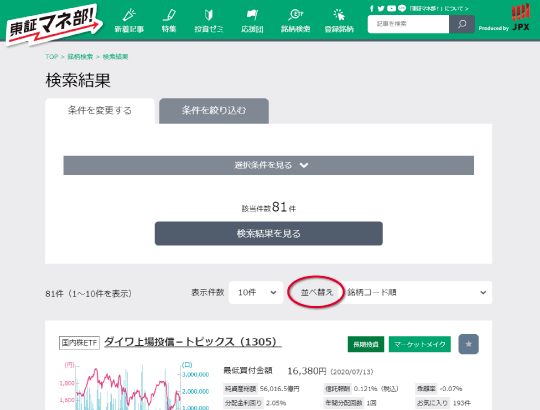This screenshot has height=410, width=540.
Task: Expand the 選択条件を見る bar
Action: pos(269,165)
